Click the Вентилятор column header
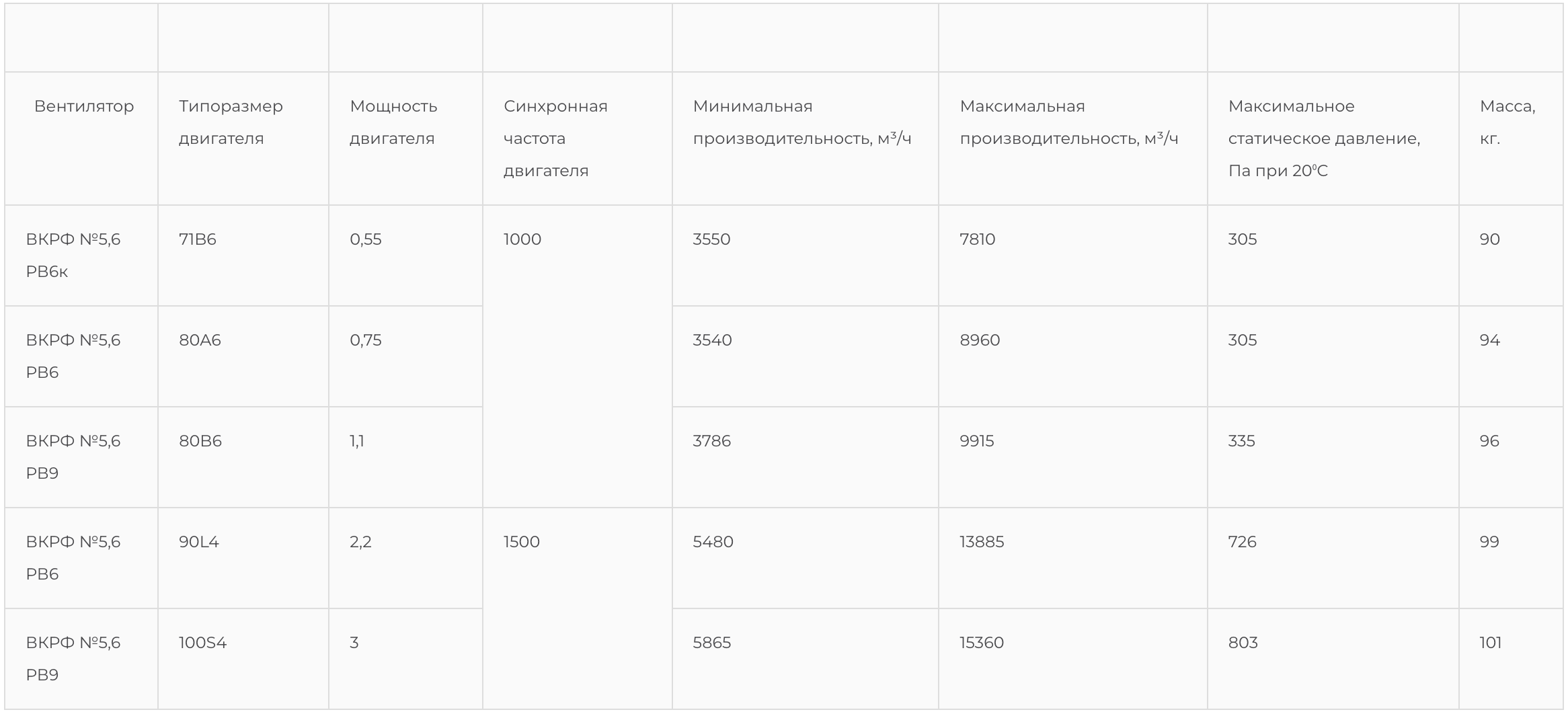 (x=83, y=106)
